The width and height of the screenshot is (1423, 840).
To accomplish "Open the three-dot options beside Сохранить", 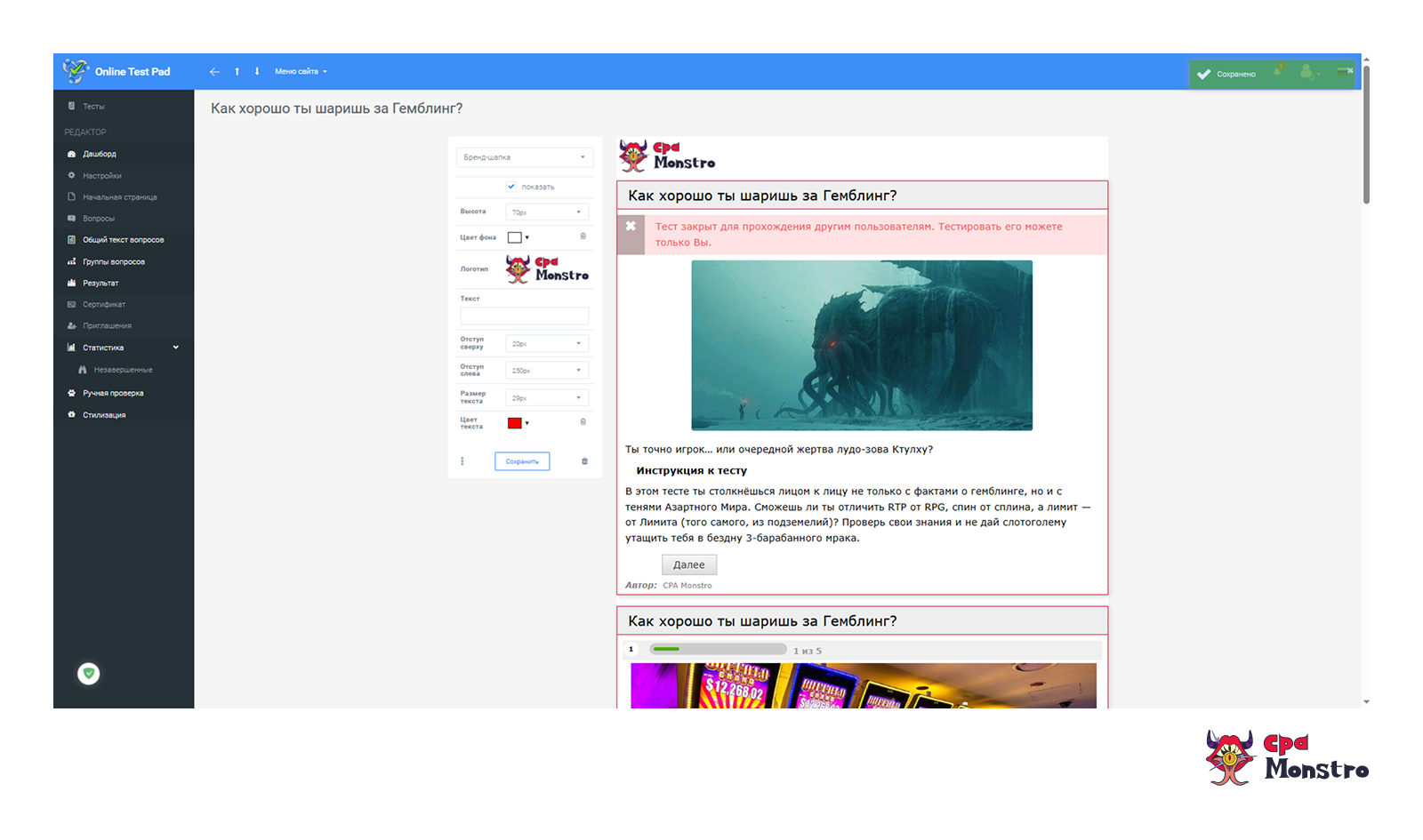I will (x=462, y=461).
